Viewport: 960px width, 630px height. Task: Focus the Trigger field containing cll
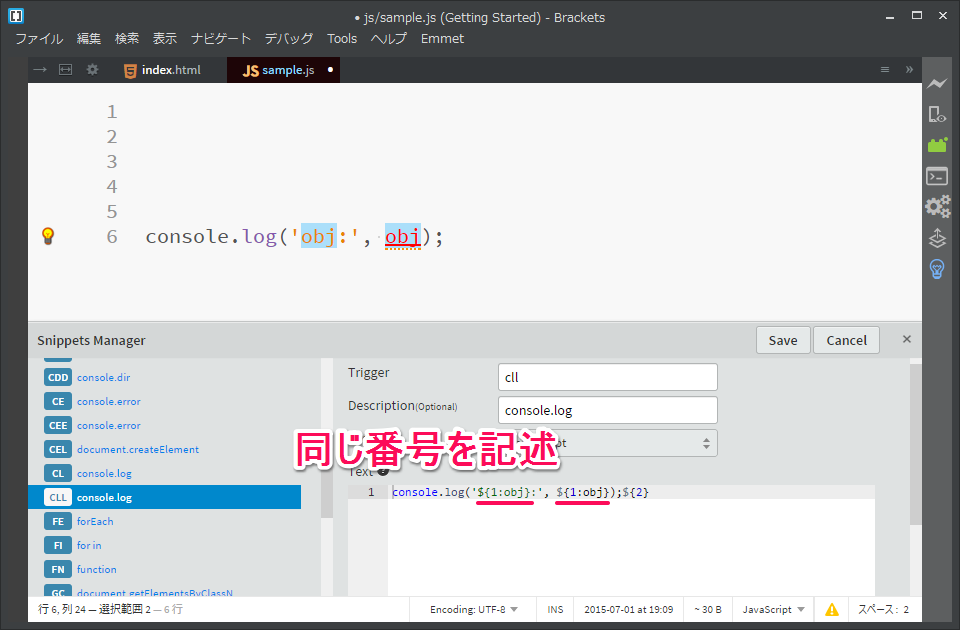click(x=607, y=377)
